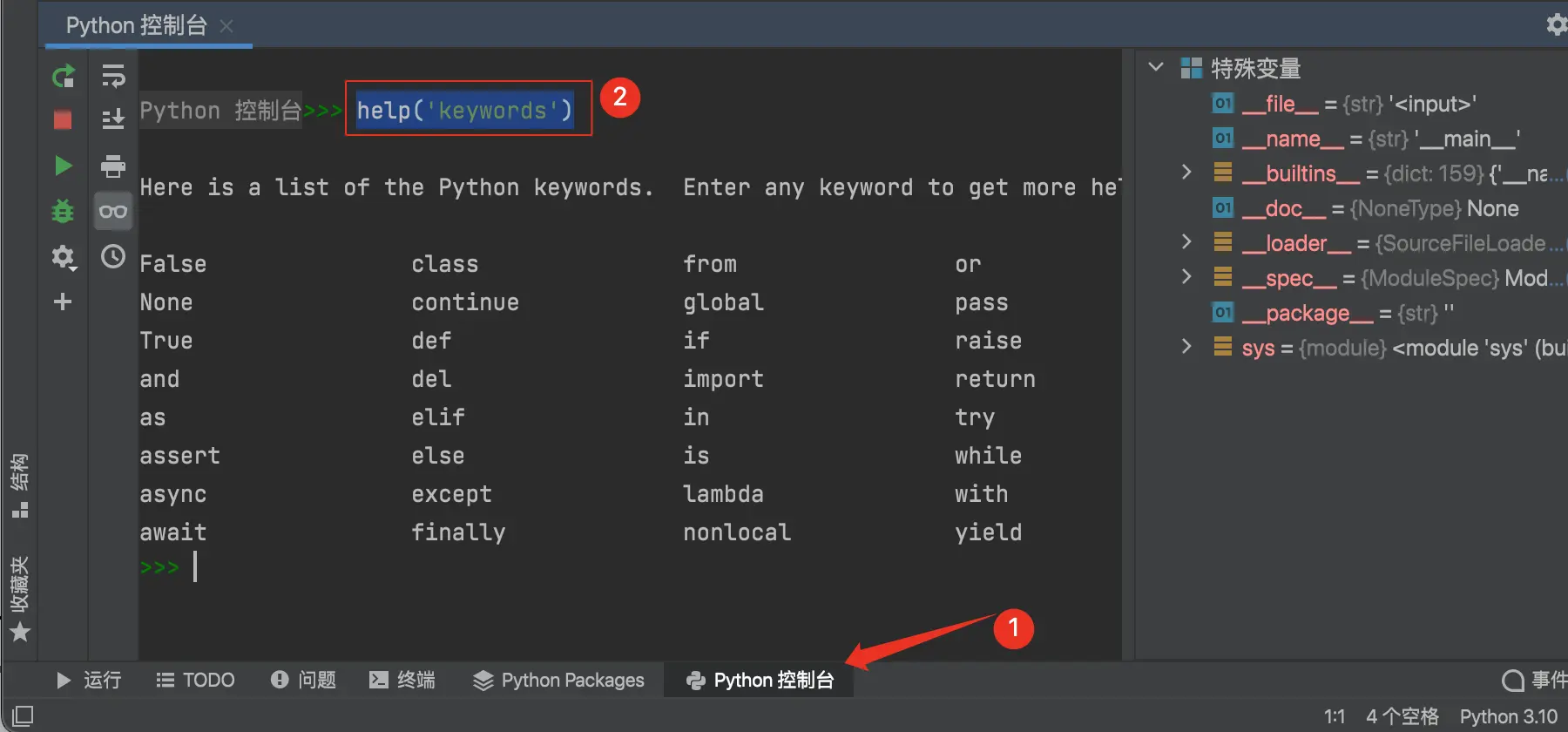Open console settings gear in left toolbar
The width and height of the screenshot is (1568, 732).
tap(64, 257)
